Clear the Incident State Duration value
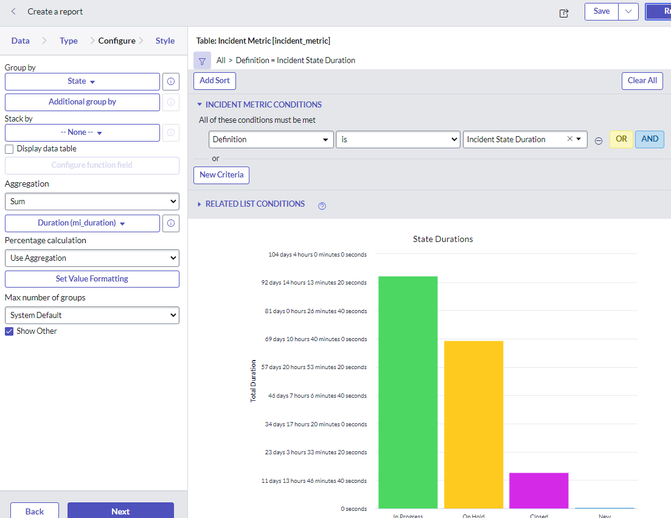This screenshot has height=518, width=671. point(570,139)
